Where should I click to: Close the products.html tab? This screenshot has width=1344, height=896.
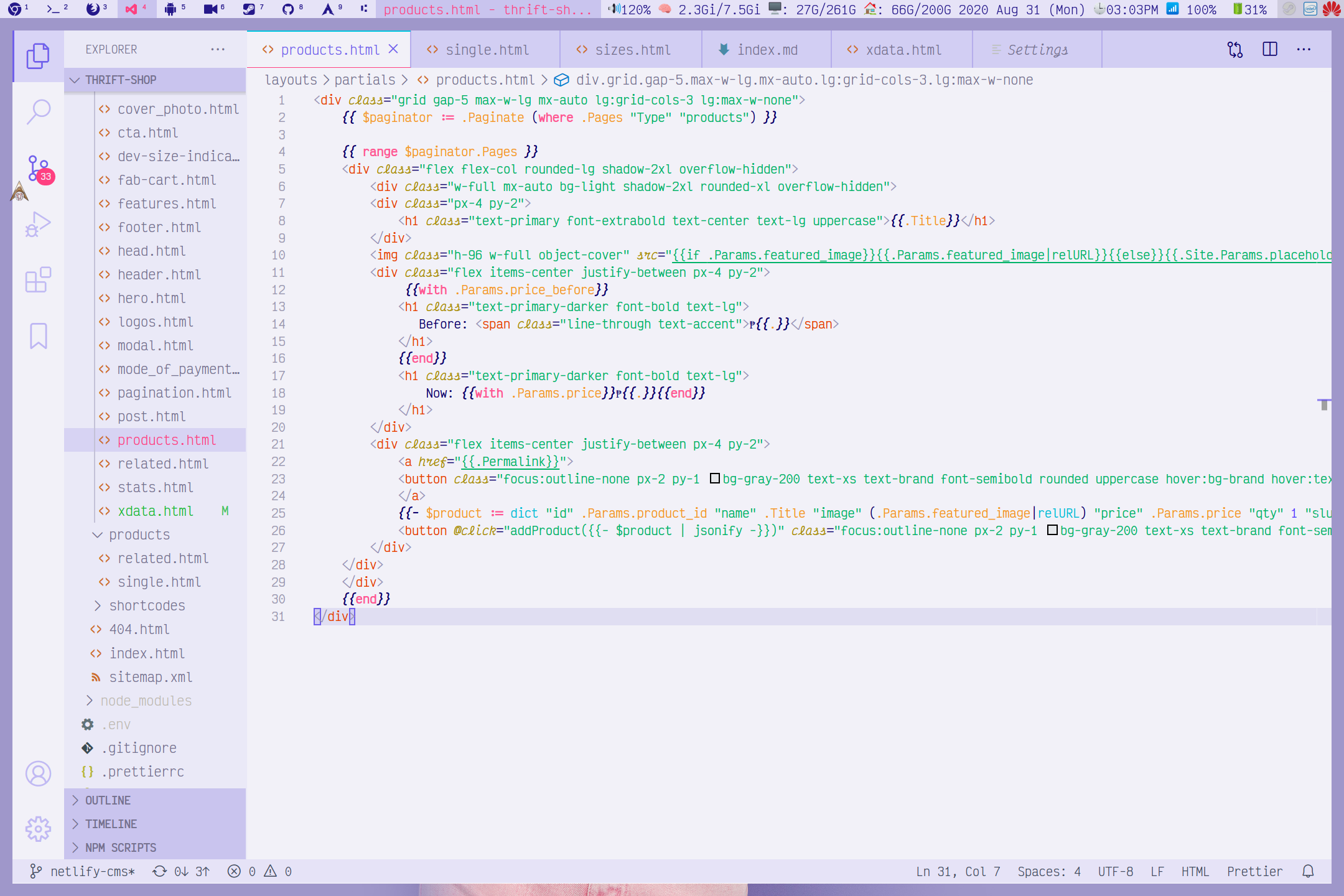pos(394,49)
